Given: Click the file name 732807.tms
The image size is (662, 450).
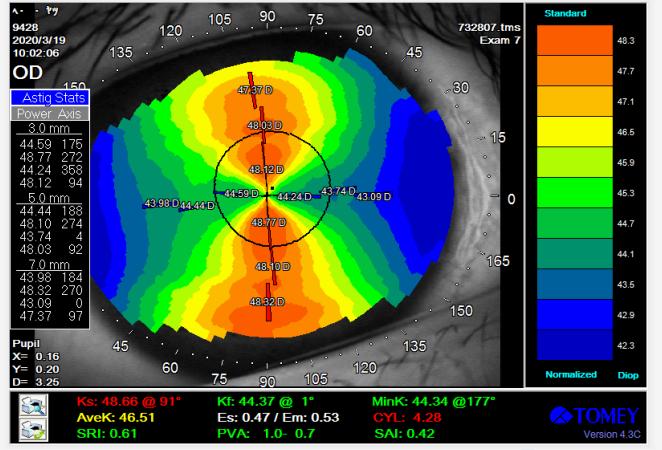Looking at the screenshot, I should (489, 27).
